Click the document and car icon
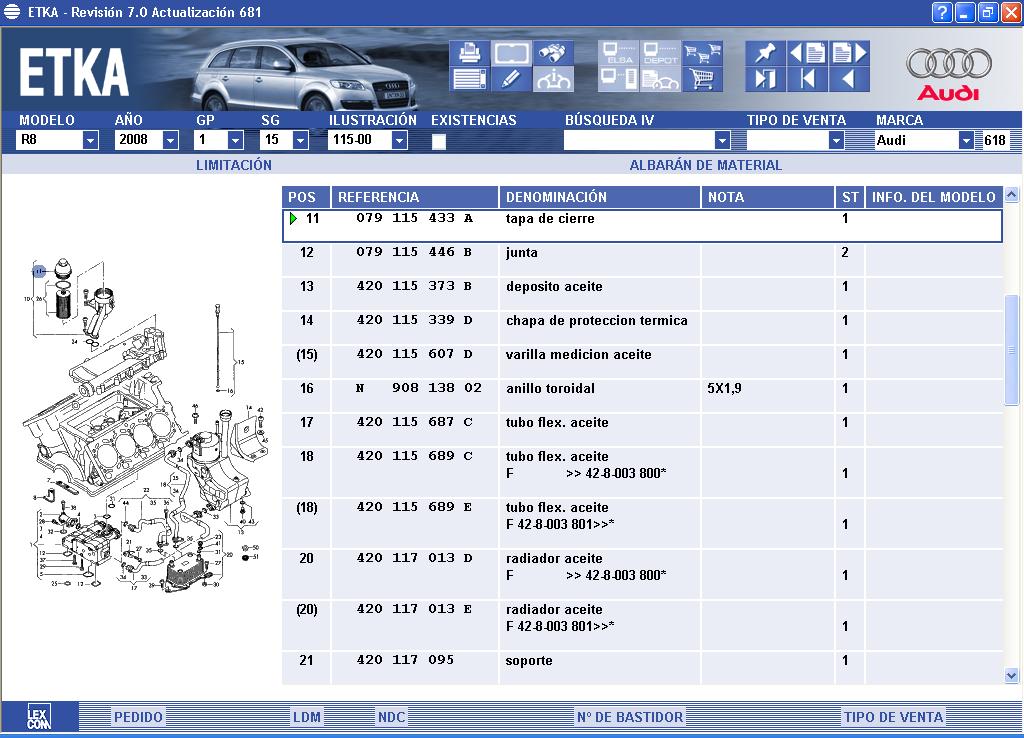 point(660,79)
